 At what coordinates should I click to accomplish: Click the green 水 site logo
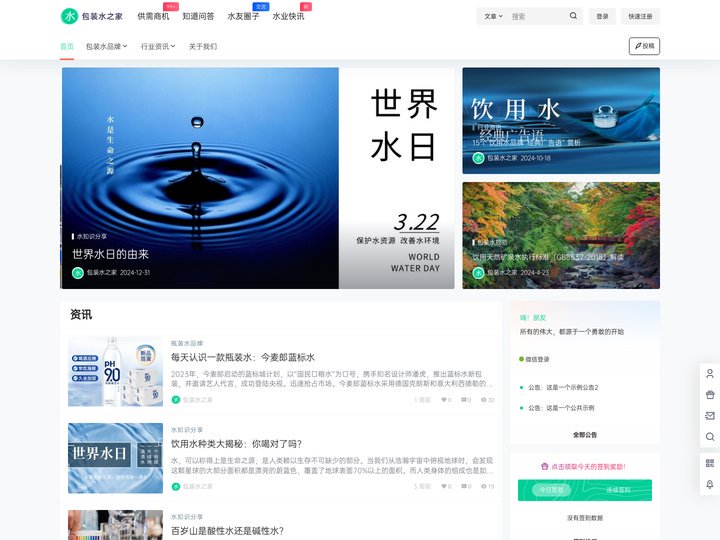[x=70, y=17]
